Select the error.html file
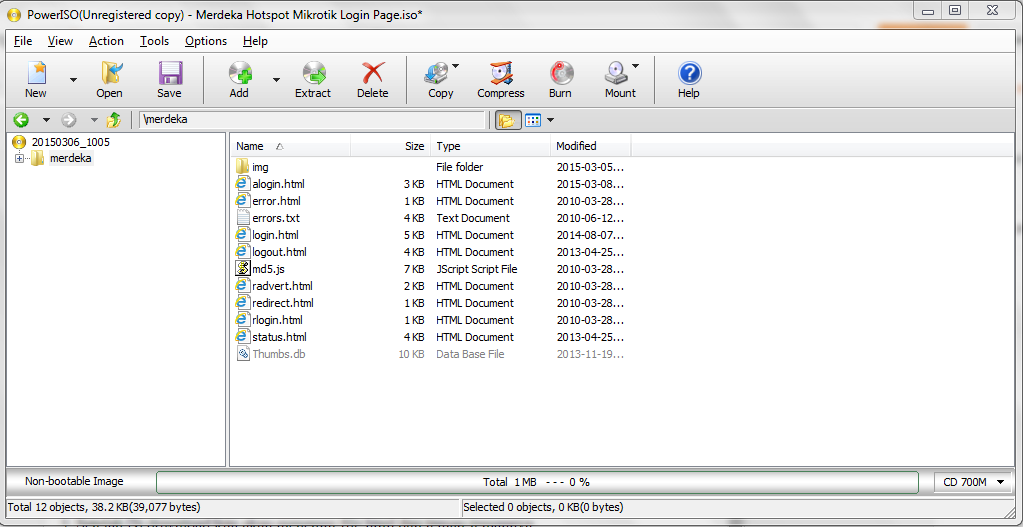Screen dimensions: 1023x527 [x=276, y=201]
